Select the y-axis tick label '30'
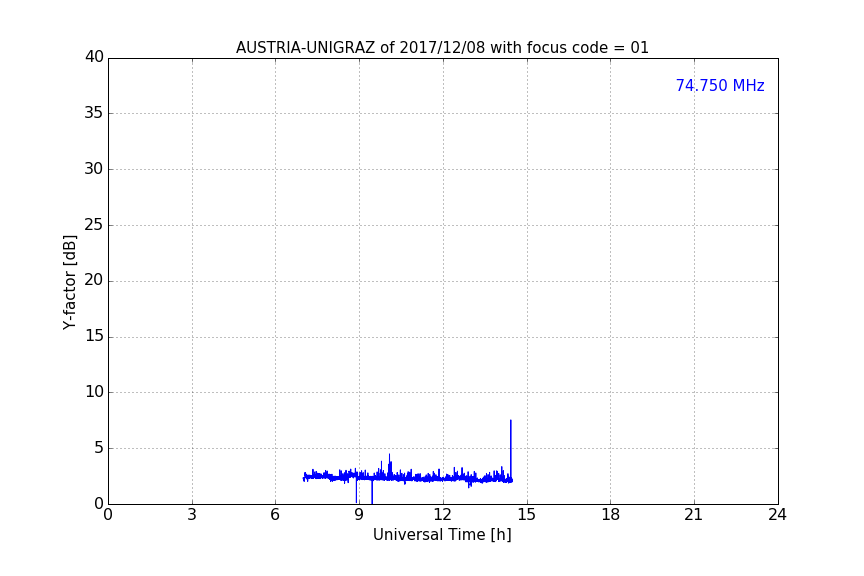Screen dimensions: 864x576 click(x=94, y=169)
